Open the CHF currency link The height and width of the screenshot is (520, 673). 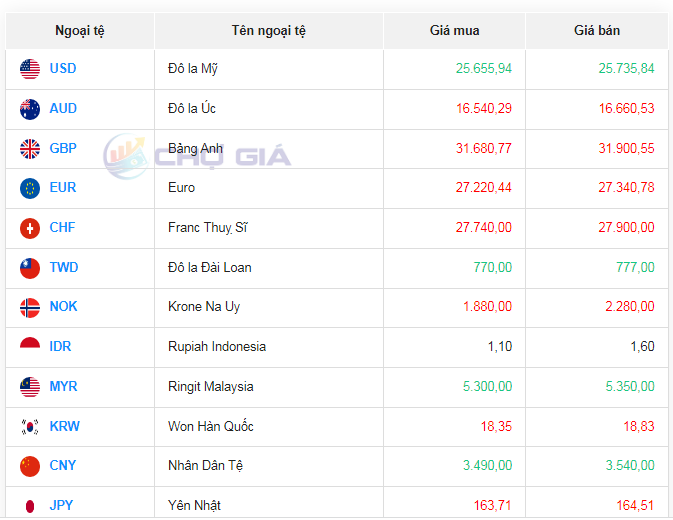[x=62, y=227]
